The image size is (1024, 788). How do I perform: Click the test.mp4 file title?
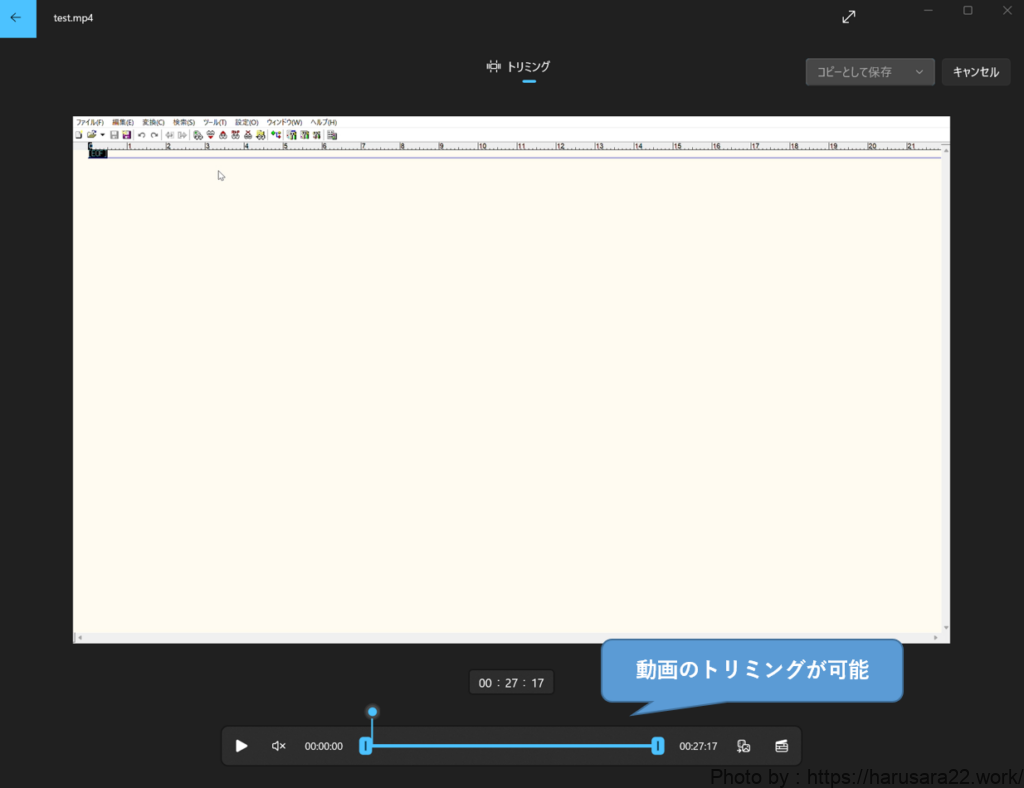tap(73, 18)
